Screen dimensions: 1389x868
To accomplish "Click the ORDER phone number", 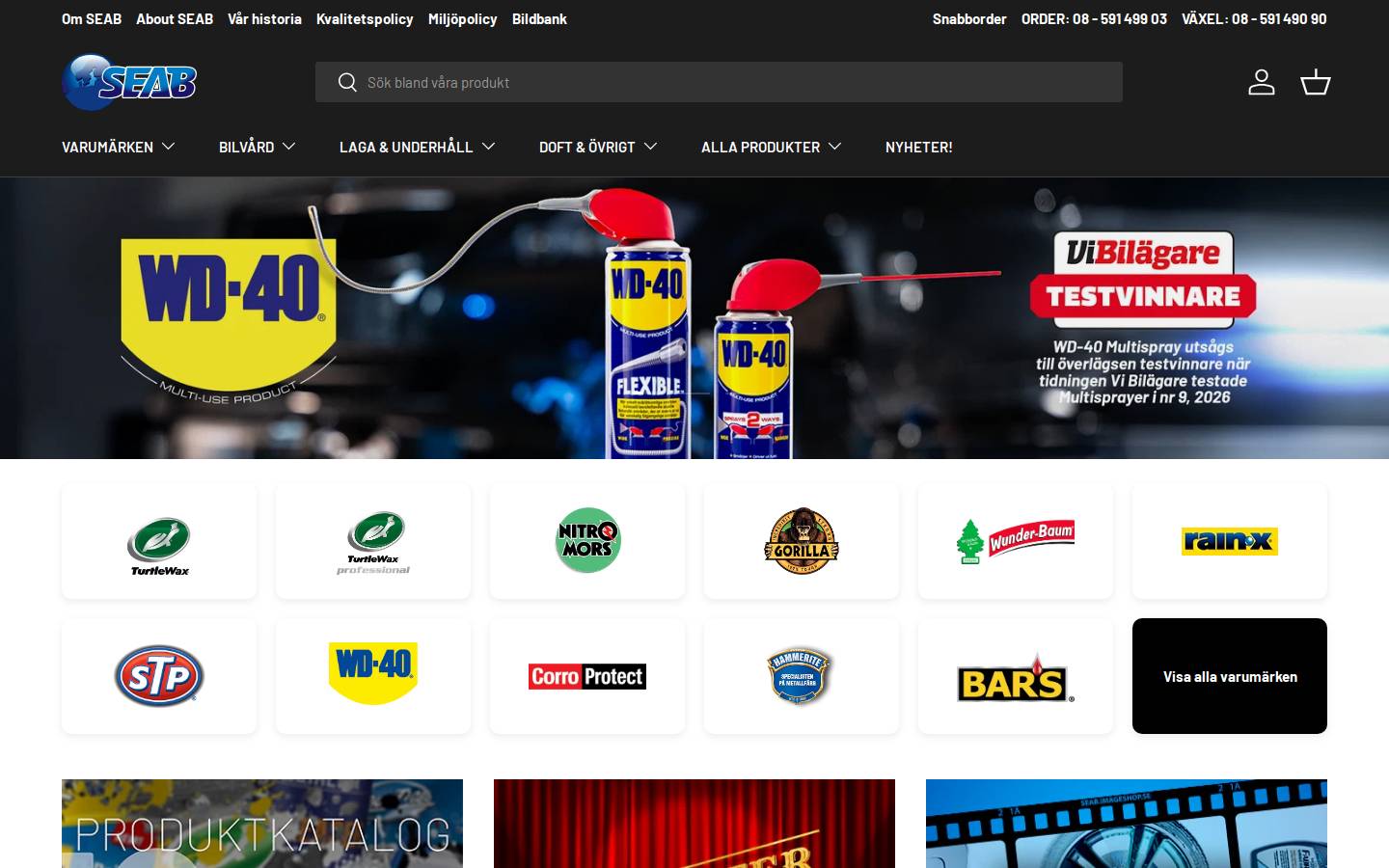I will 1094,18.
